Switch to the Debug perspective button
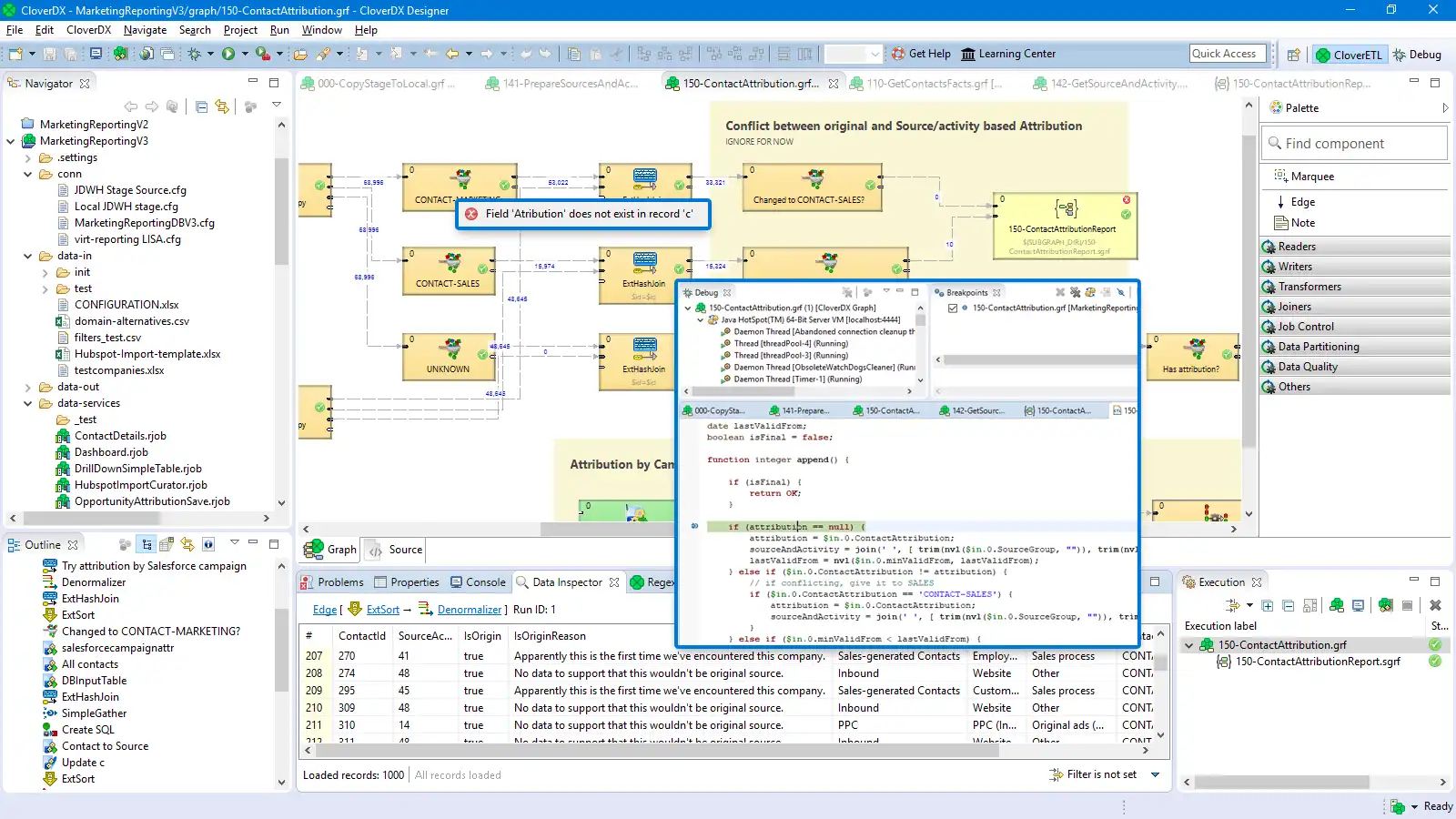1456x819 pixels. [1417, 55]
